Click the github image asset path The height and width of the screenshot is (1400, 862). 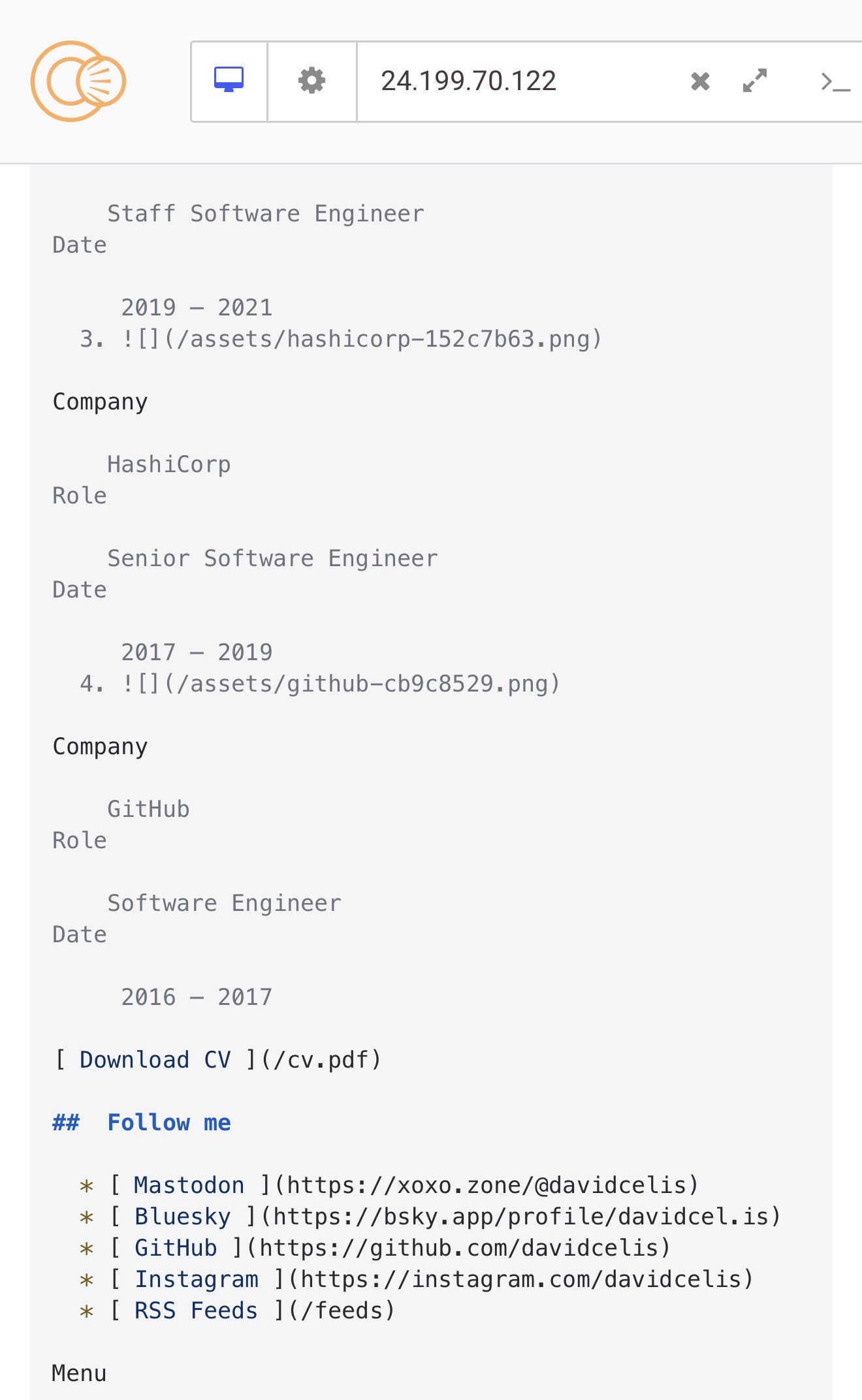[340, 684]
